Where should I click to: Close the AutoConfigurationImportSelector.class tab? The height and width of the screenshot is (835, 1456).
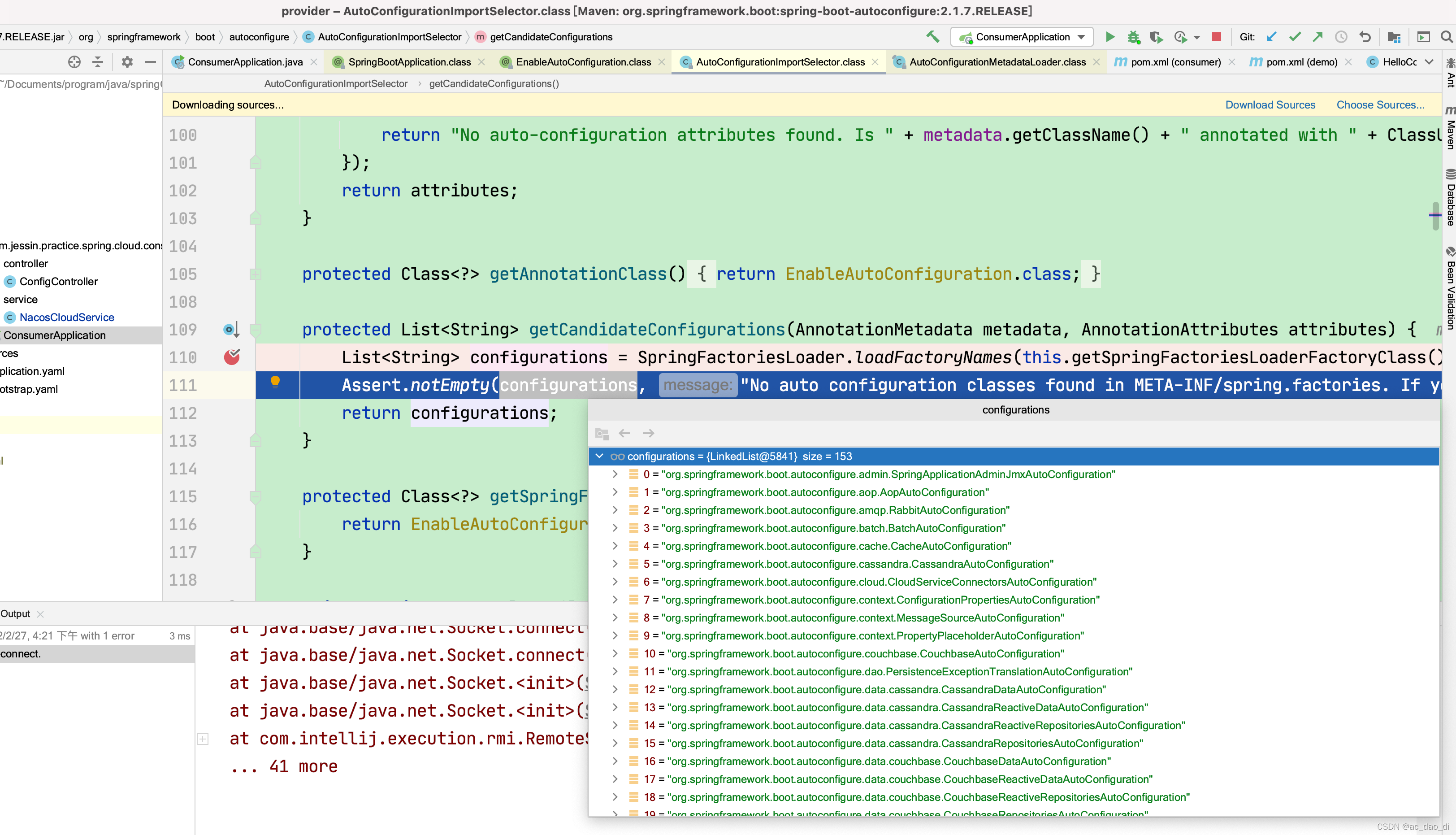[875, 62]
